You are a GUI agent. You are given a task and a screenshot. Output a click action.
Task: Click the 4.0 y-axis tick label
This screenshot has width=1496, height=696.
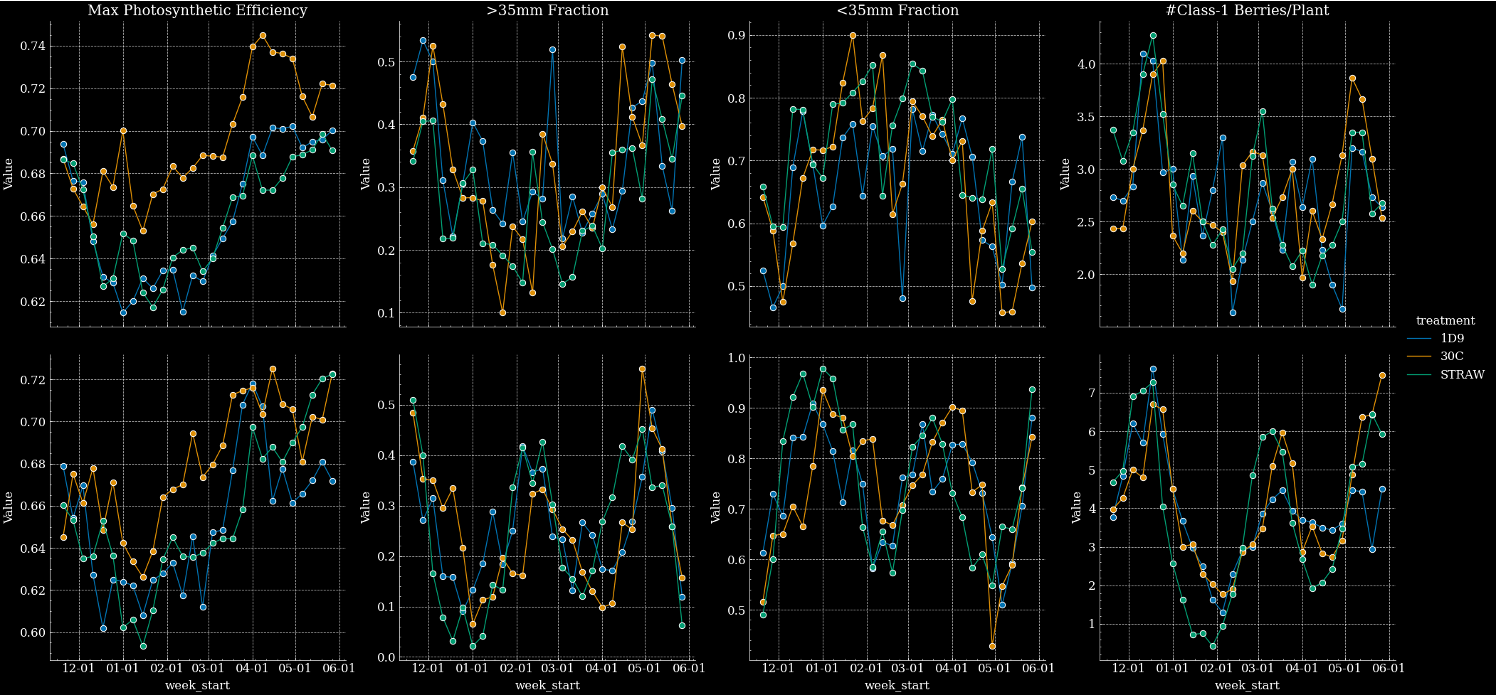(1083, 65)
